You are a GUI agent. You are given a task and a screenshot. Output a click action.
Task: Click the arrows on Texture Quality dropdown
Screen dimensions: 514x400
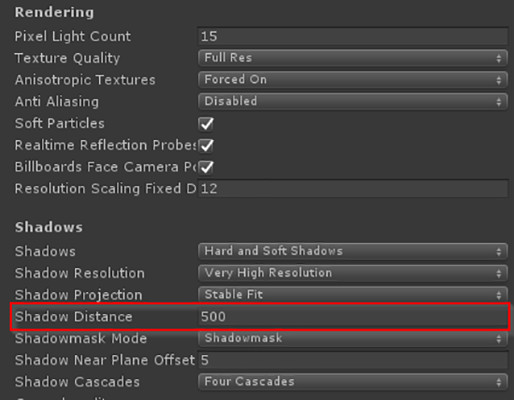tap(499, 58)
